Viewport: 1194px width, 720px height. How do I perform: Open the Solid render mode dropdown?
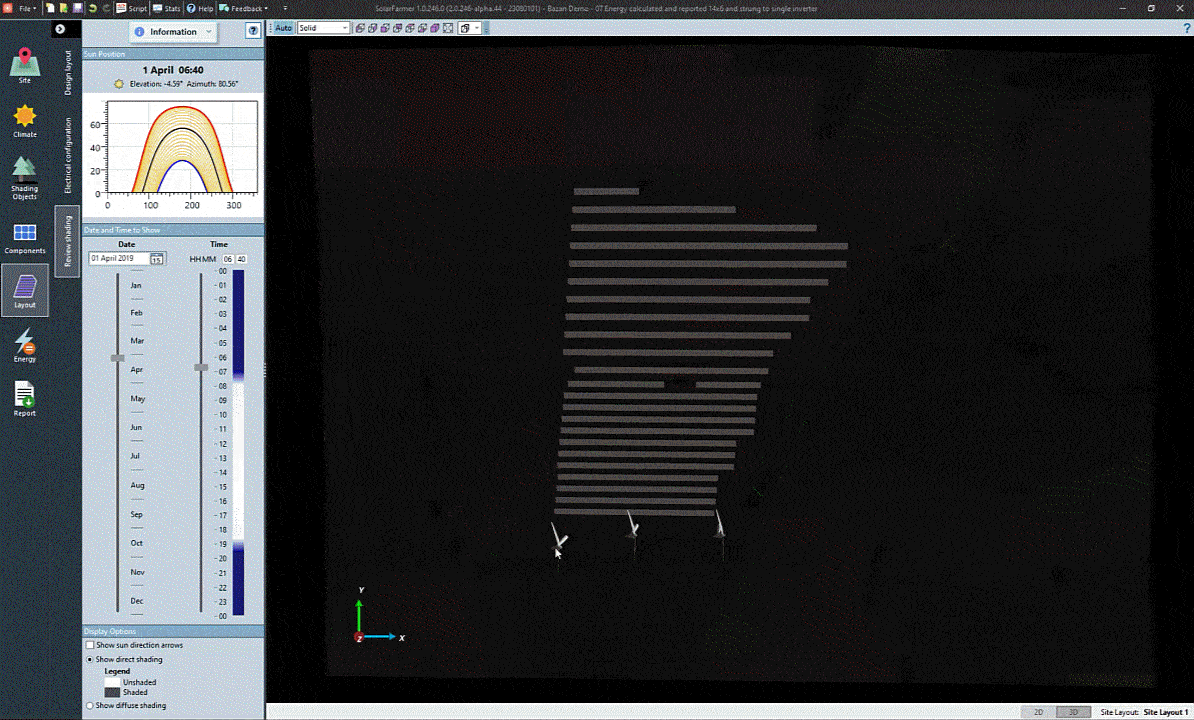coord(323,28)
